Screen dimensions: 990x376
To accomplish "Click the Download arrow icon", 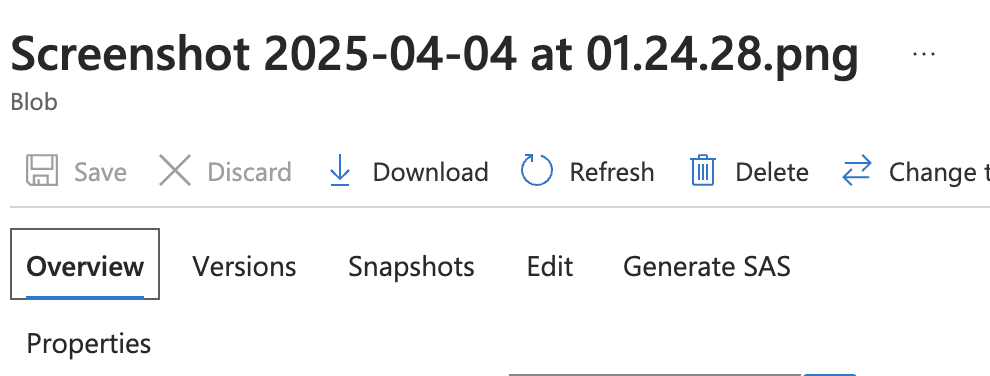I will click(x=340, y=171).
